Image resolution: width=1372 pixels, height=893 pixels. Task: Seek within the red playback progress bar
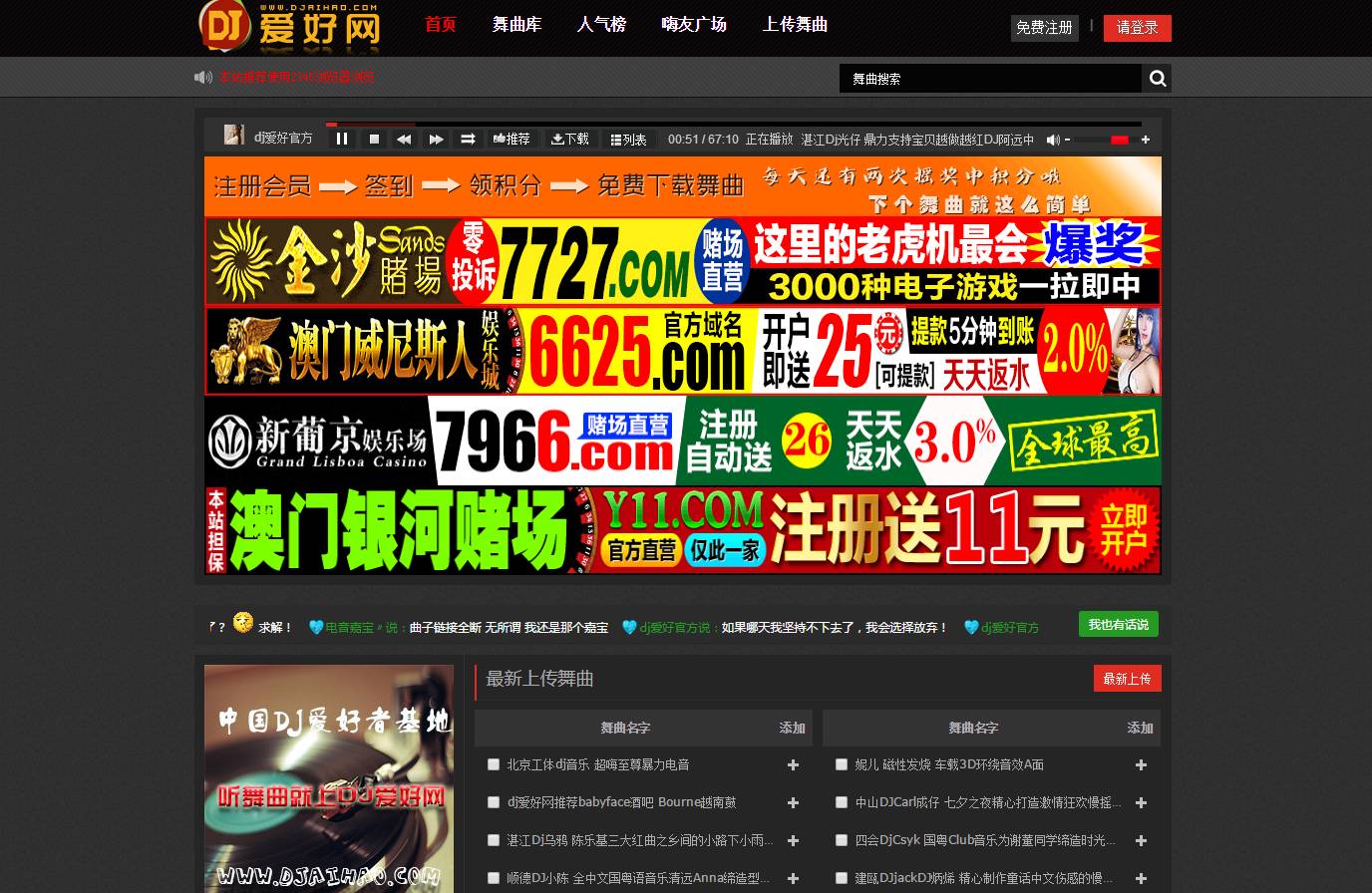733,125
